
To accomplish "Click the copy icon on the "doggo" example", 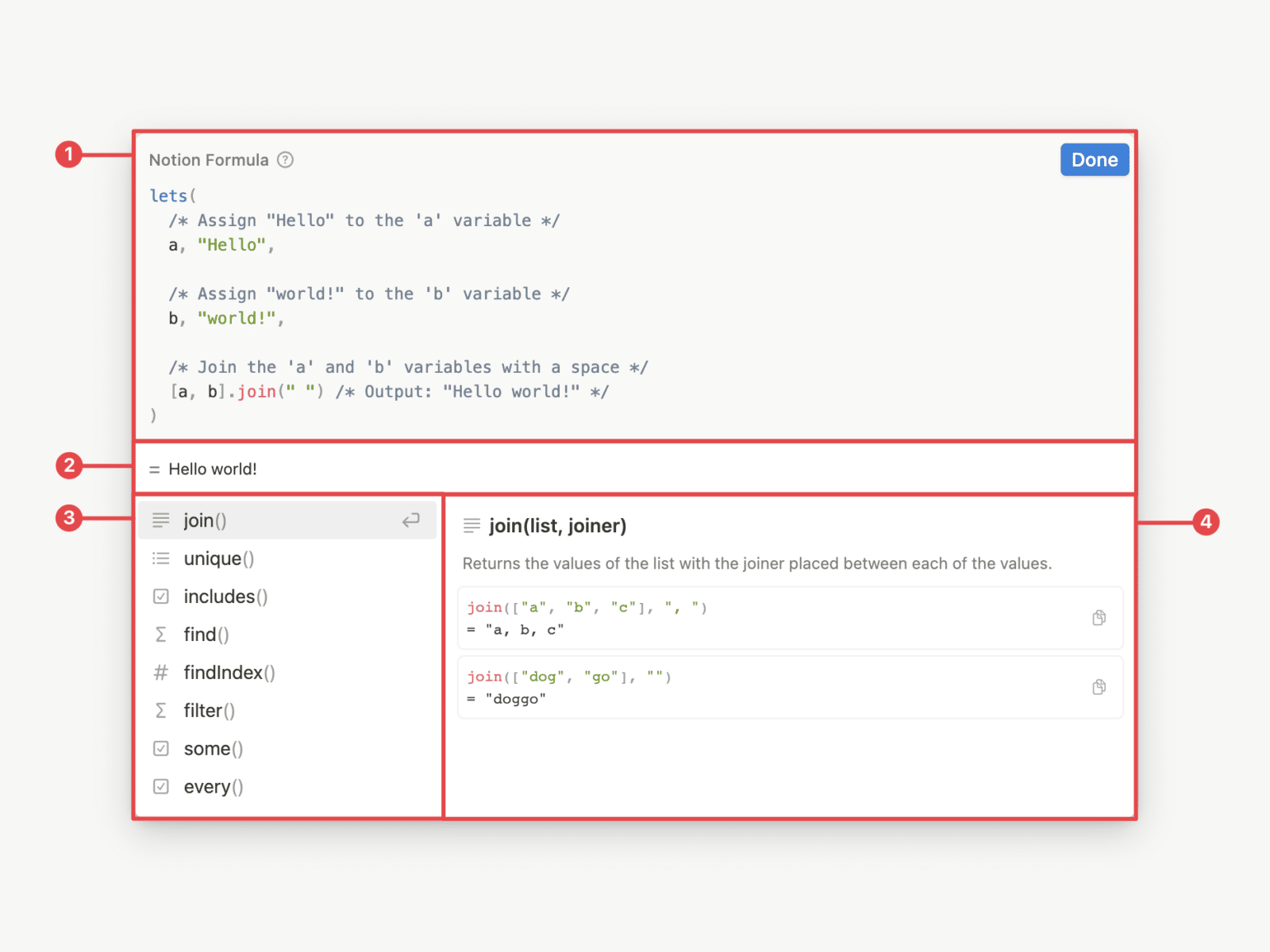I will (x=1099, y=687).
